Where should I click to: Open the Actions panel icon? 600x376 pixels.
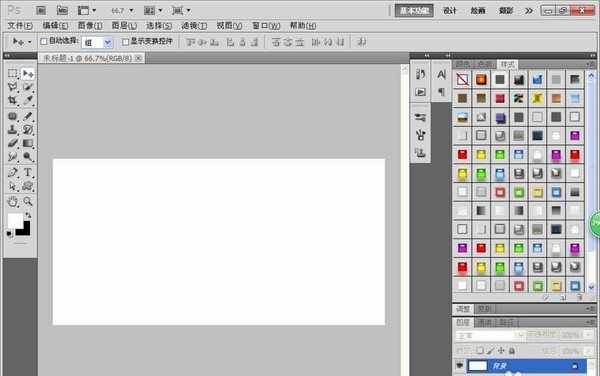[x=420, y=92]
